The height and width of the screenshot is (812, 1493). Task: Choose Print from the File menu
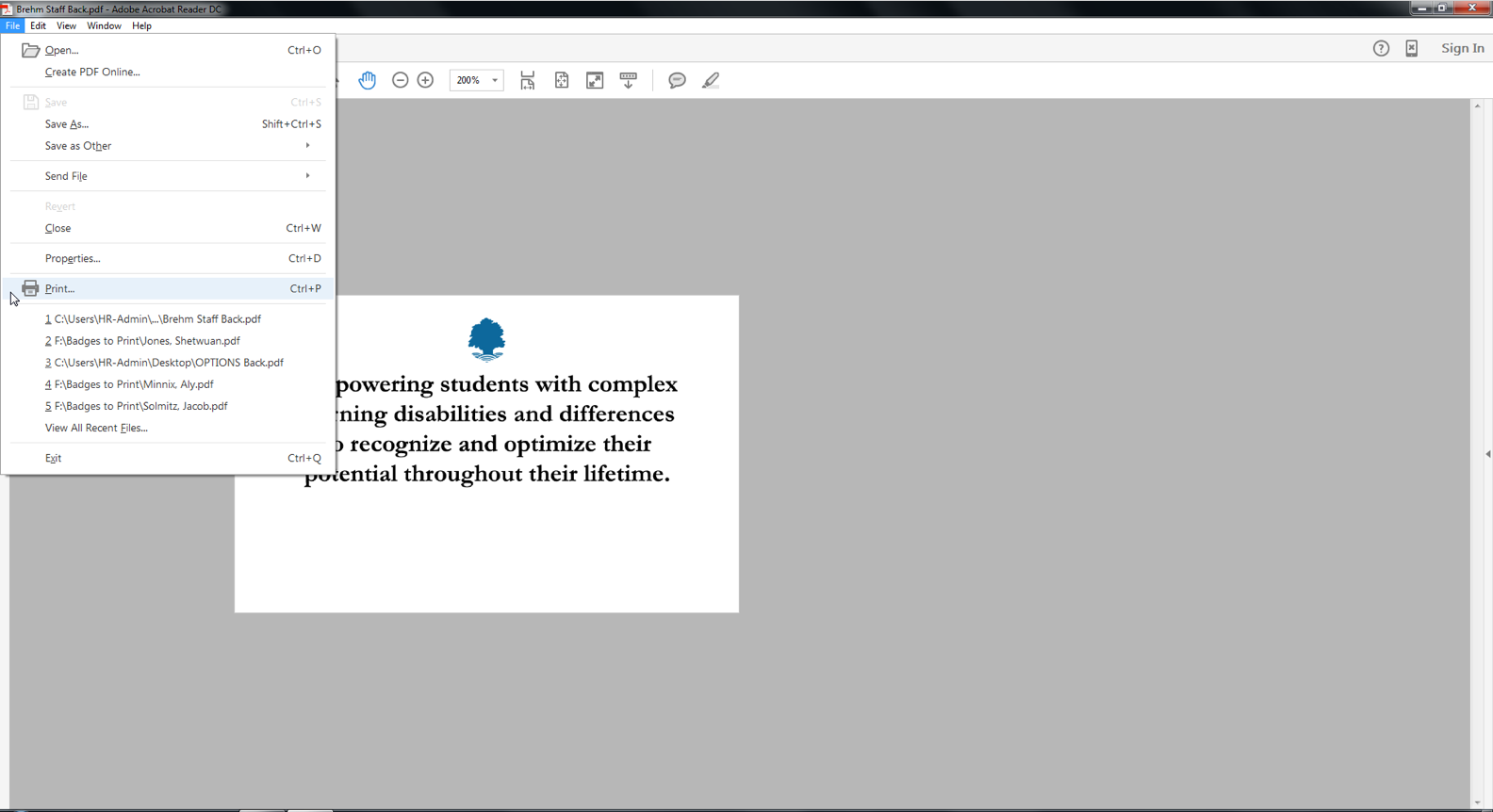click(x=60, y=289)
